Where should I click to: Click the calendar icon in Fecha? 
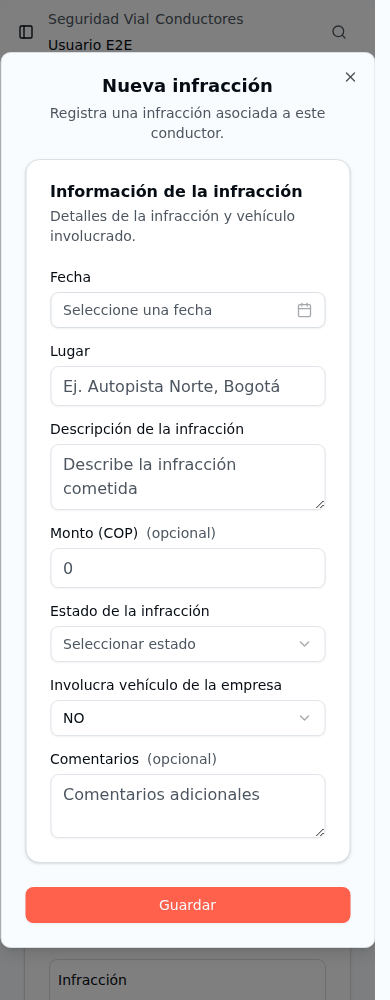[x=305, y=310]
